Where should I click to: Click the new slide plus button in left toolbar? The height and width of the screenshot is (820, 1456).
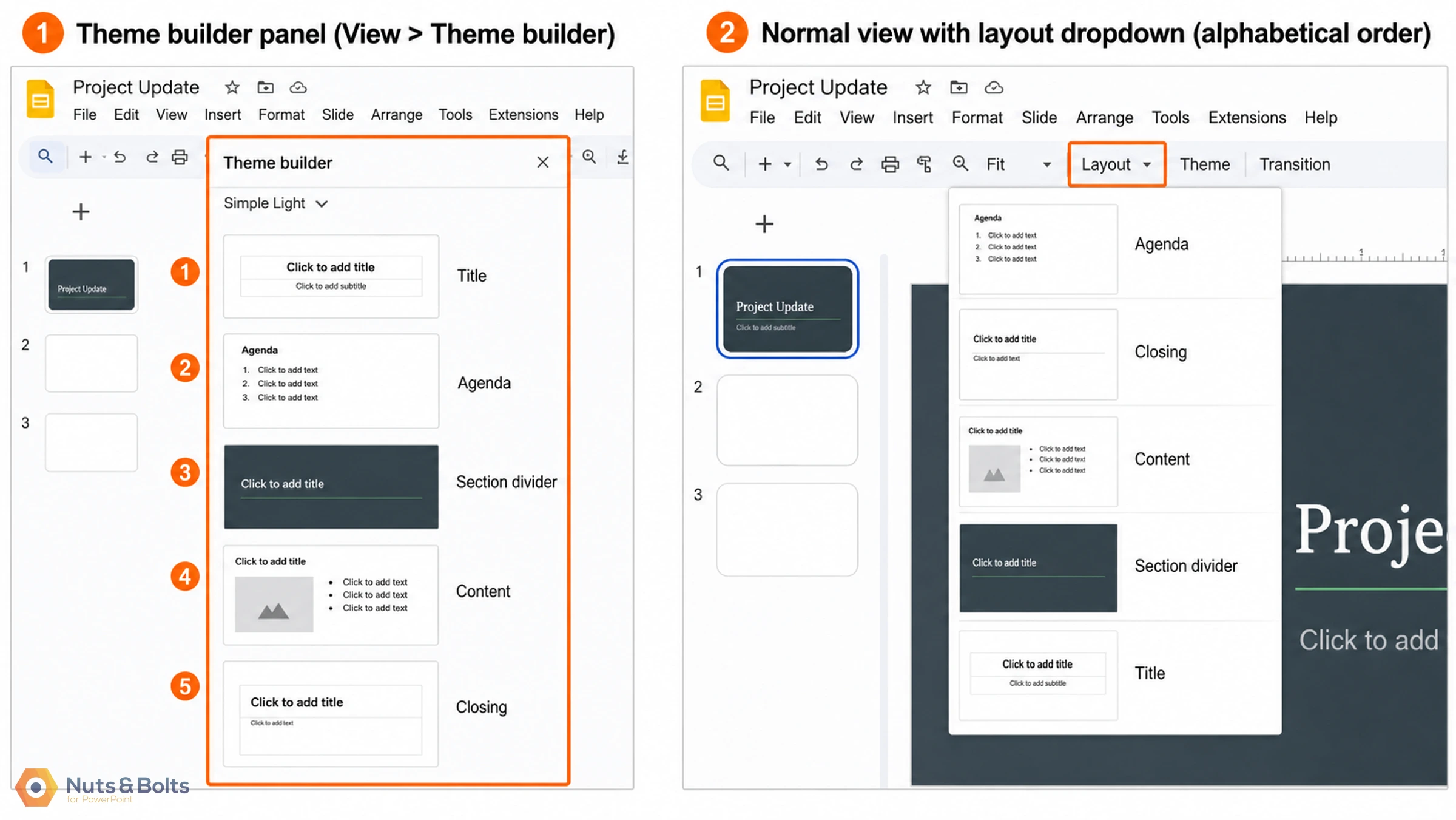(86, 157)
